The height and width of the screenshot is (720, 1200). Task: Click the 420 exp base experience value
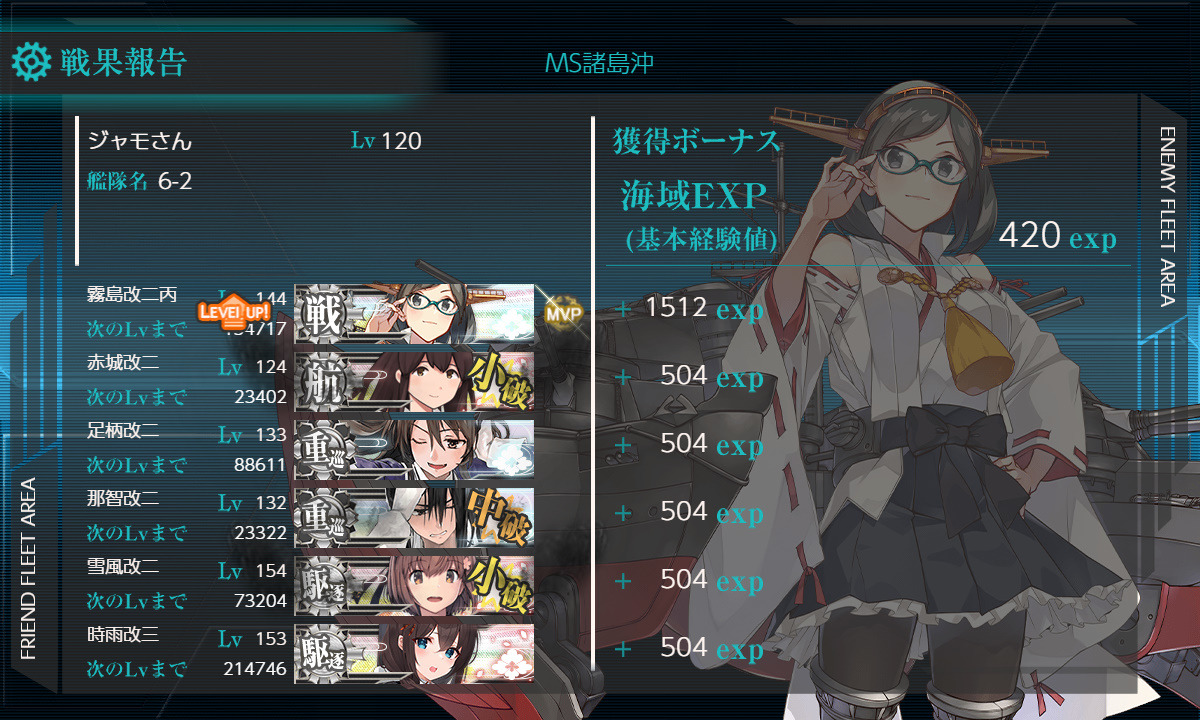tap(1057, 237)
